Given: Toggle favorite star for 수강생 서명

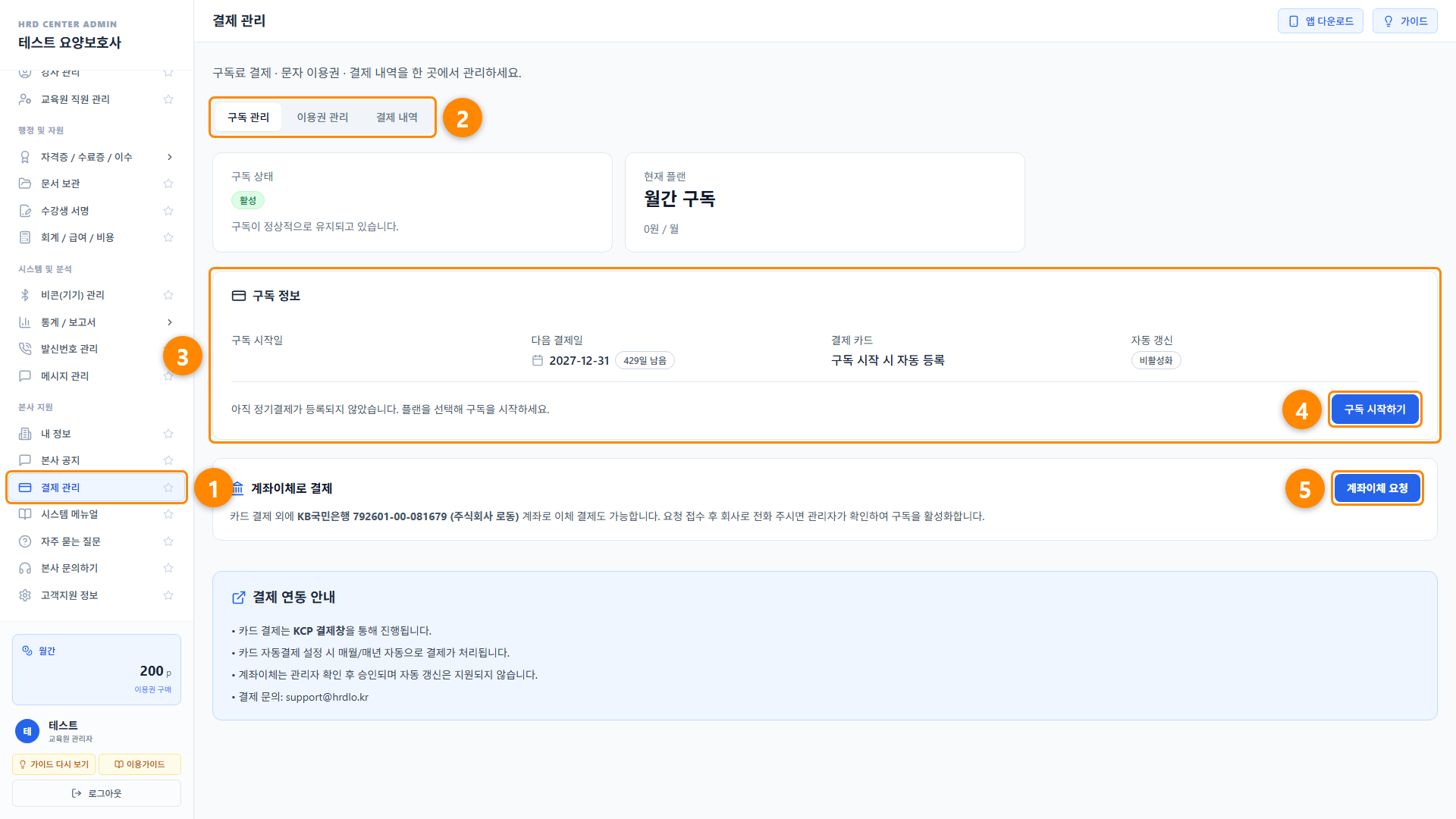Looking at the screenshot, I should click(x=168, y=211).
